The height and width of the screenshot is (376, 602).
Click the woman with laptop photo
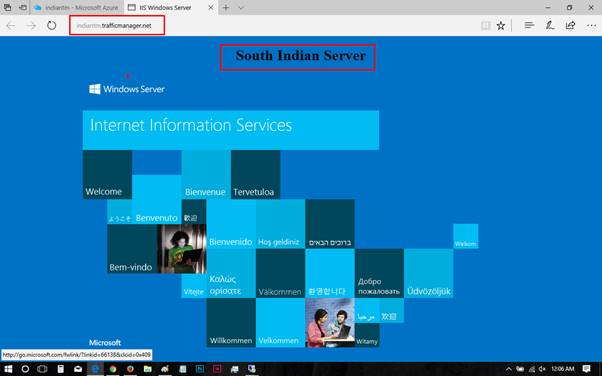point(182,249)
